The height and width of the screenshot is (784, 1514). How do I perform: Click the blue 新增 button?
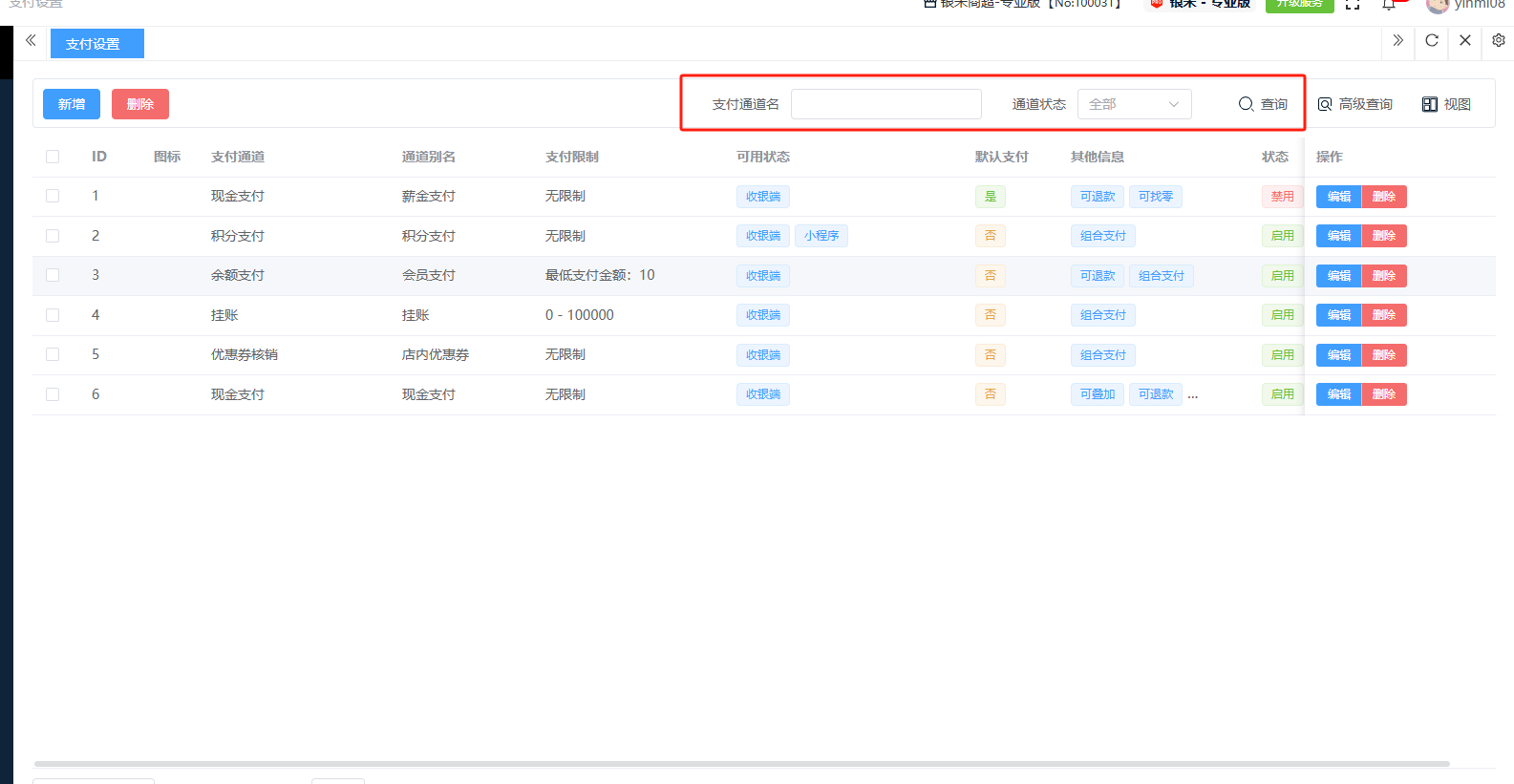72,104
